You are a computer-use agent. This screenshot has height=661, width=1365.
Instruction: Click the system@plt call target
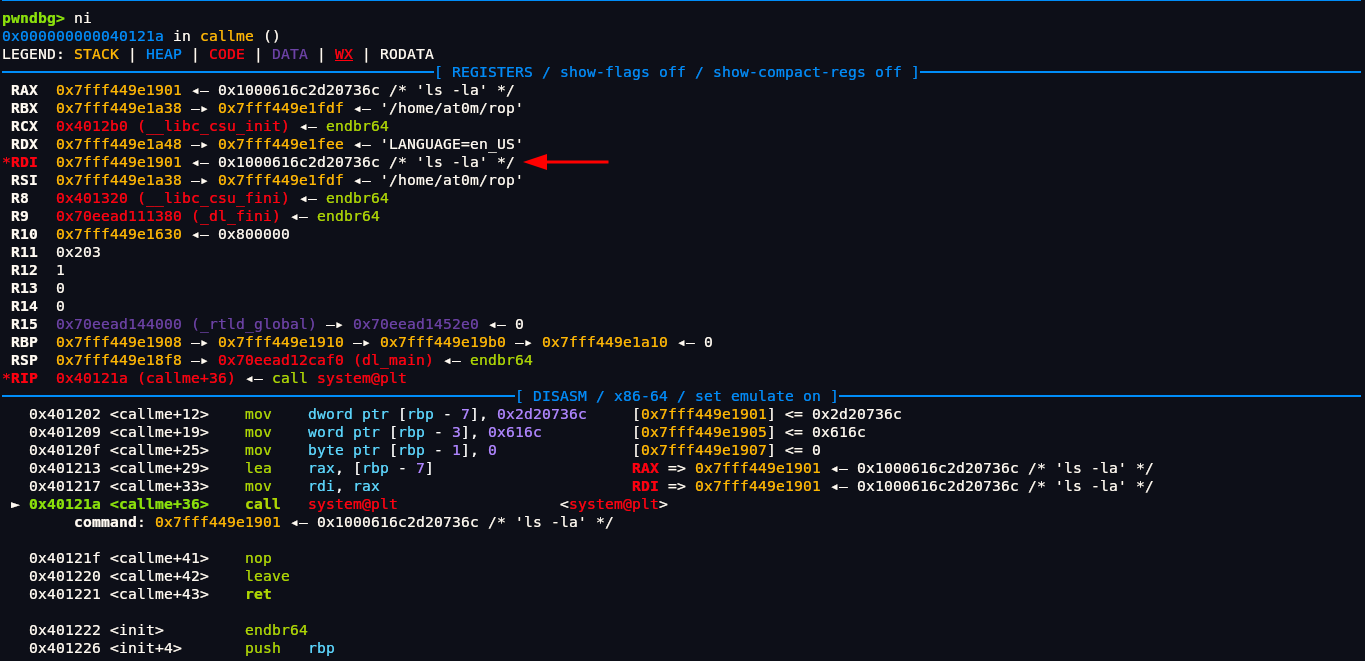pos(353,504)
